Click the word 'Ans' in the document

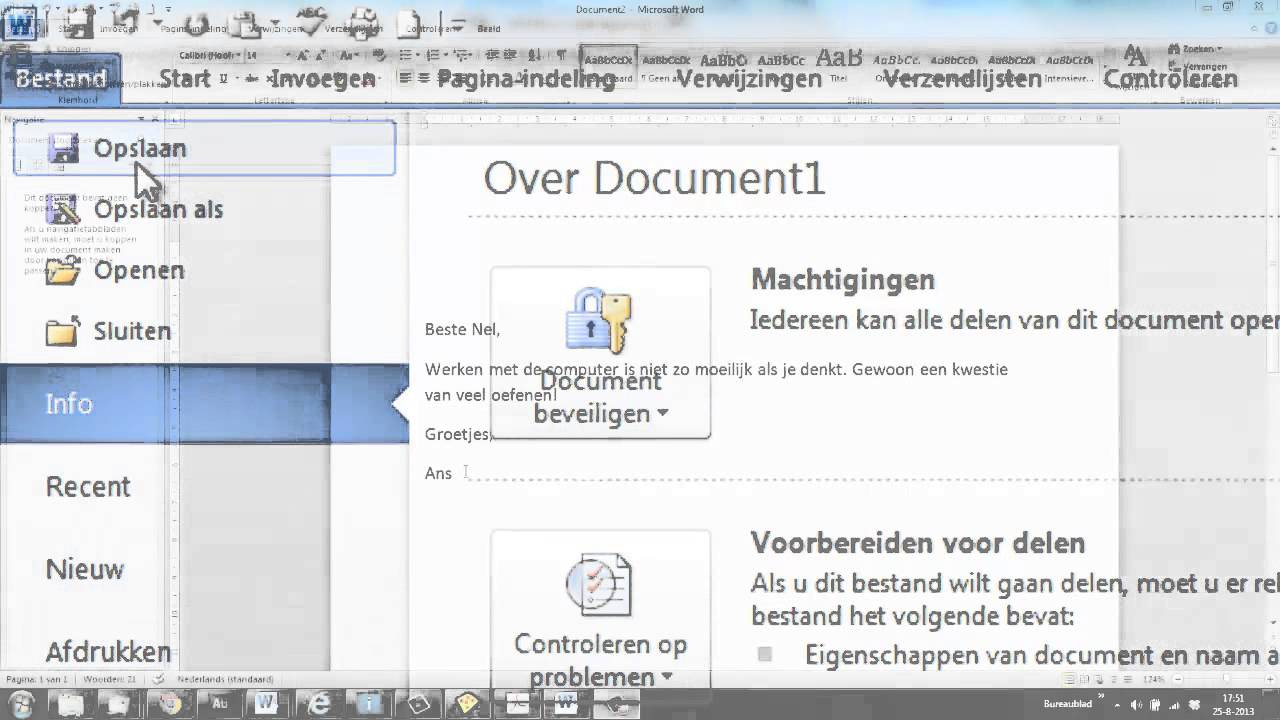(438, 473)
